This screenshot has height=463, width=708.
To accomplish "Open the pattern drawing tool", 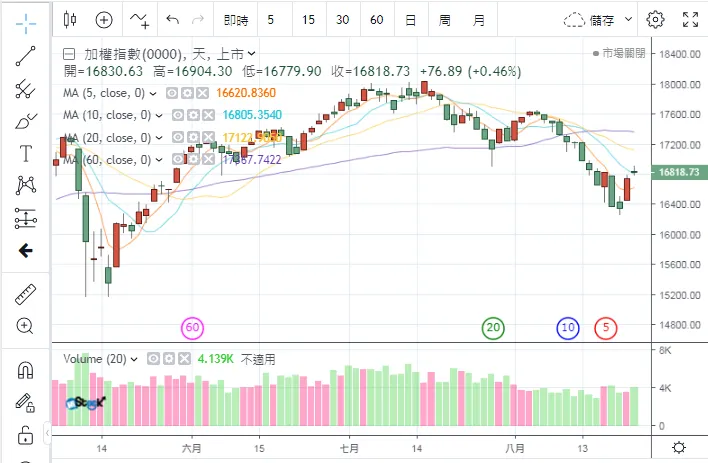I will click(26, 185).
